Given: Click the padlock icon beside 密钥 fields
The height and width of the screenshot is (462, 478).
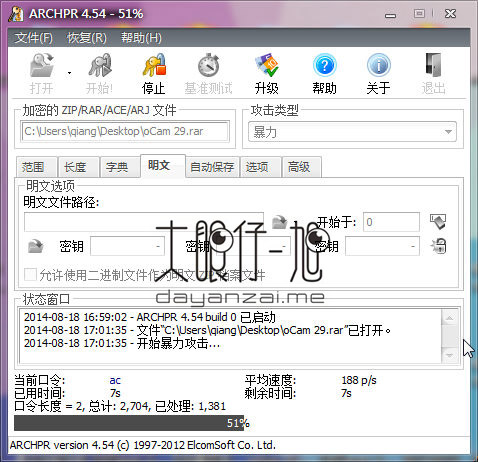Looking at the screenshot, I should tap(439, 246).
